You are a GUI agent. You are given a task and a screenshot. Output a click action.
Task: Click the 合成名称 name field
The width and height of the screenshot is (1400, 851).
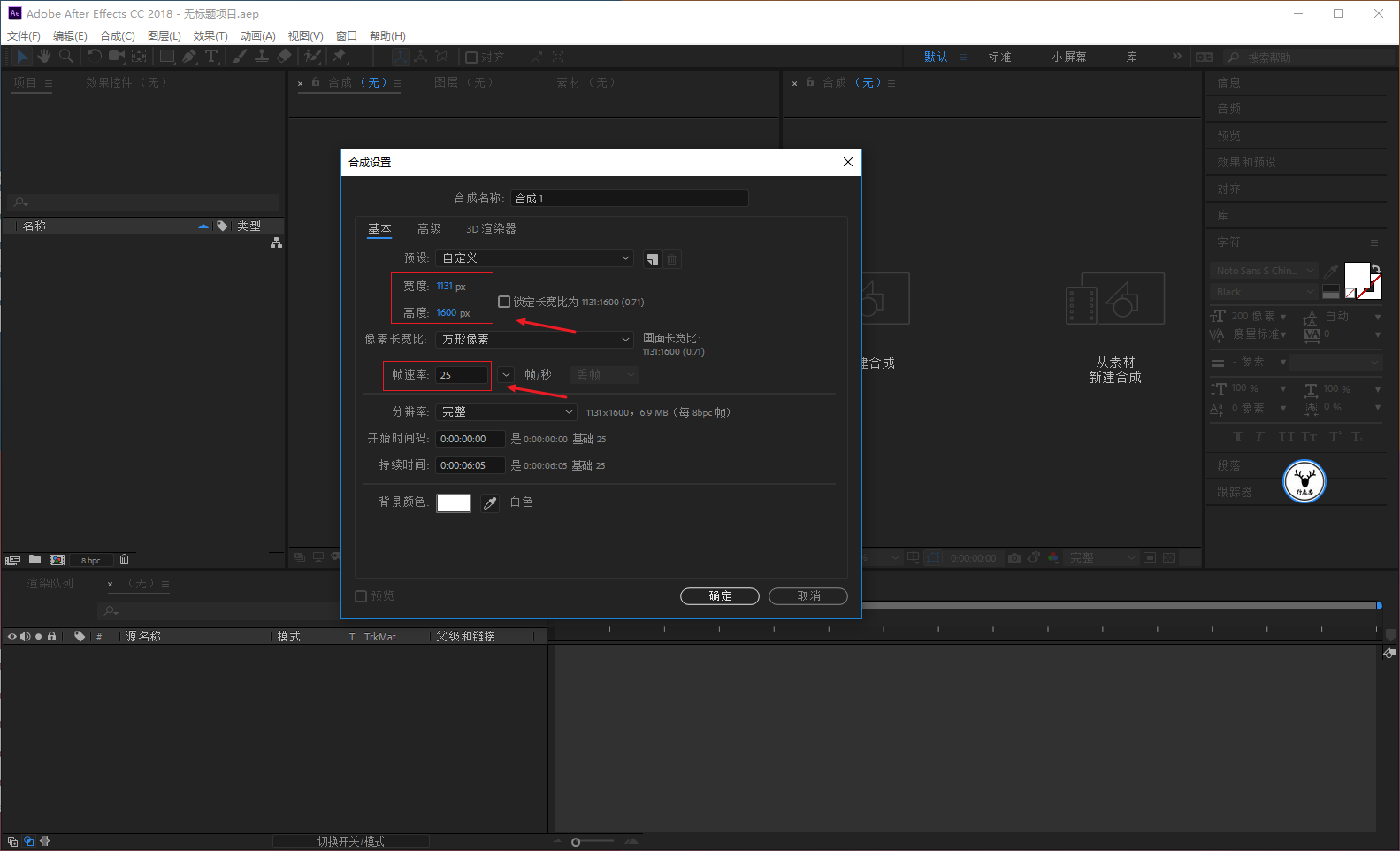click(630, 198)
